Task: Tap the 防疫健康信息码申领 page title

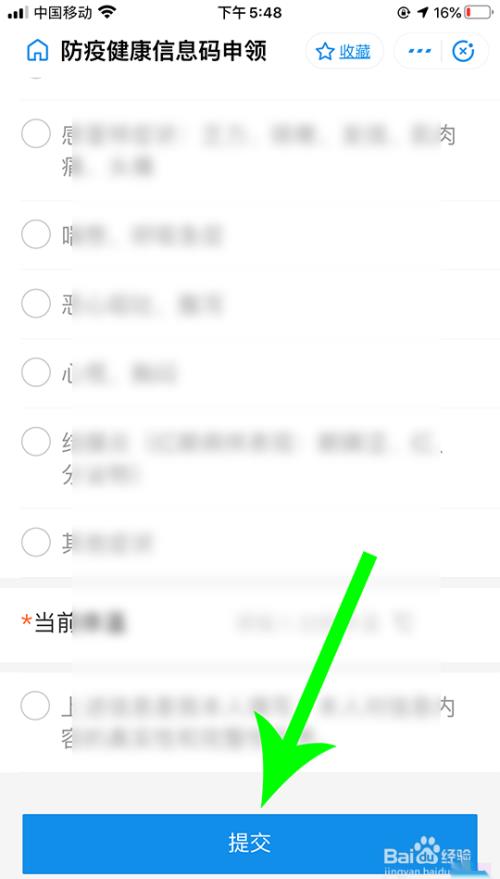Action: (x=164, y=52)
